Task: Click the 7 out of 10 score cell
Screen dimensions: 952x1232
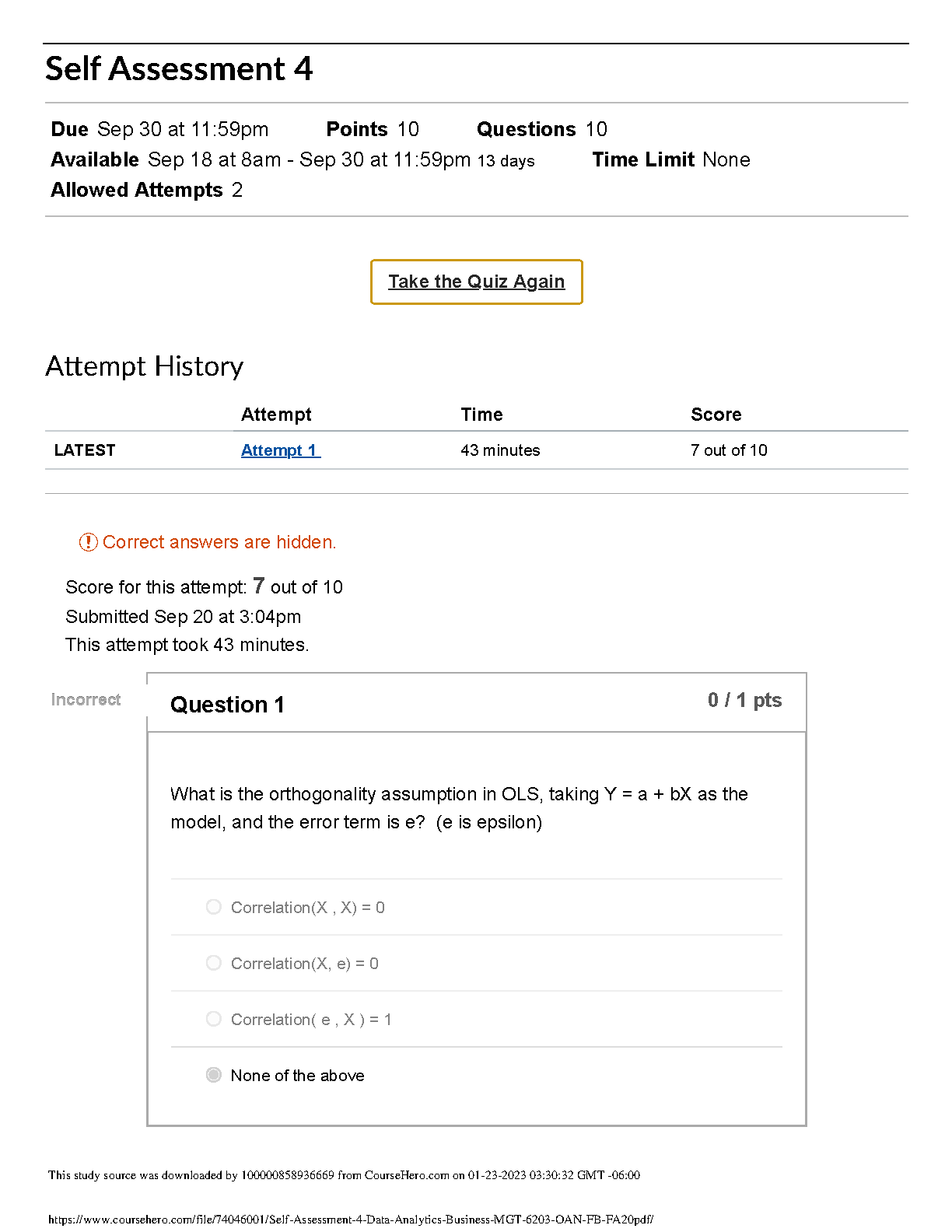Action: pos(729,450)
